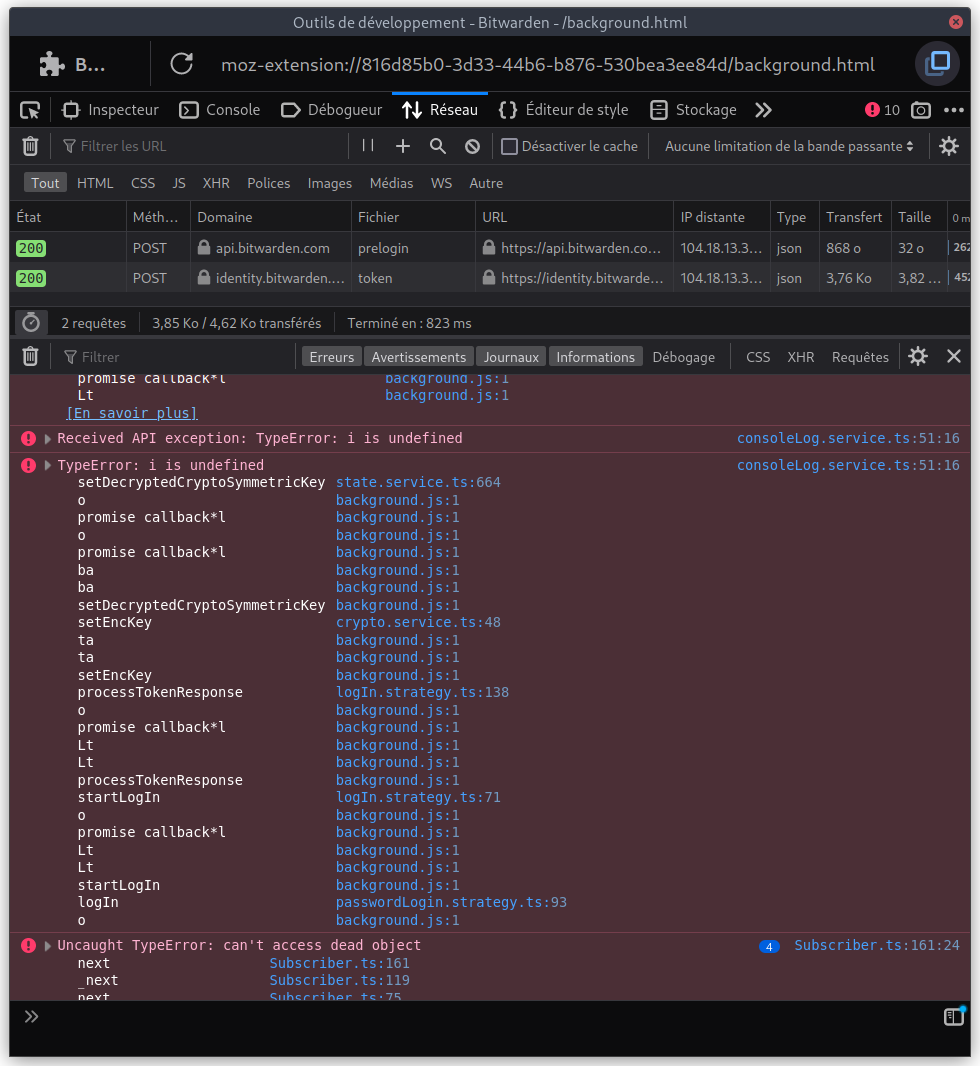This screenshot has width=980, height=1066.
Task: Toggle the Avertissements console filter
Action: click(x=418, y=355)
